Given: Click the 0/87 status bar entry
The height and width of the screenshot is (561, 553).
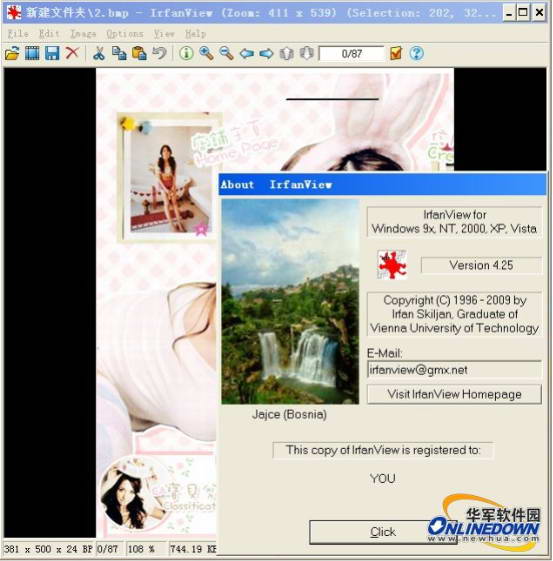Looking at the screenshot, I should [x=109, y=549].
